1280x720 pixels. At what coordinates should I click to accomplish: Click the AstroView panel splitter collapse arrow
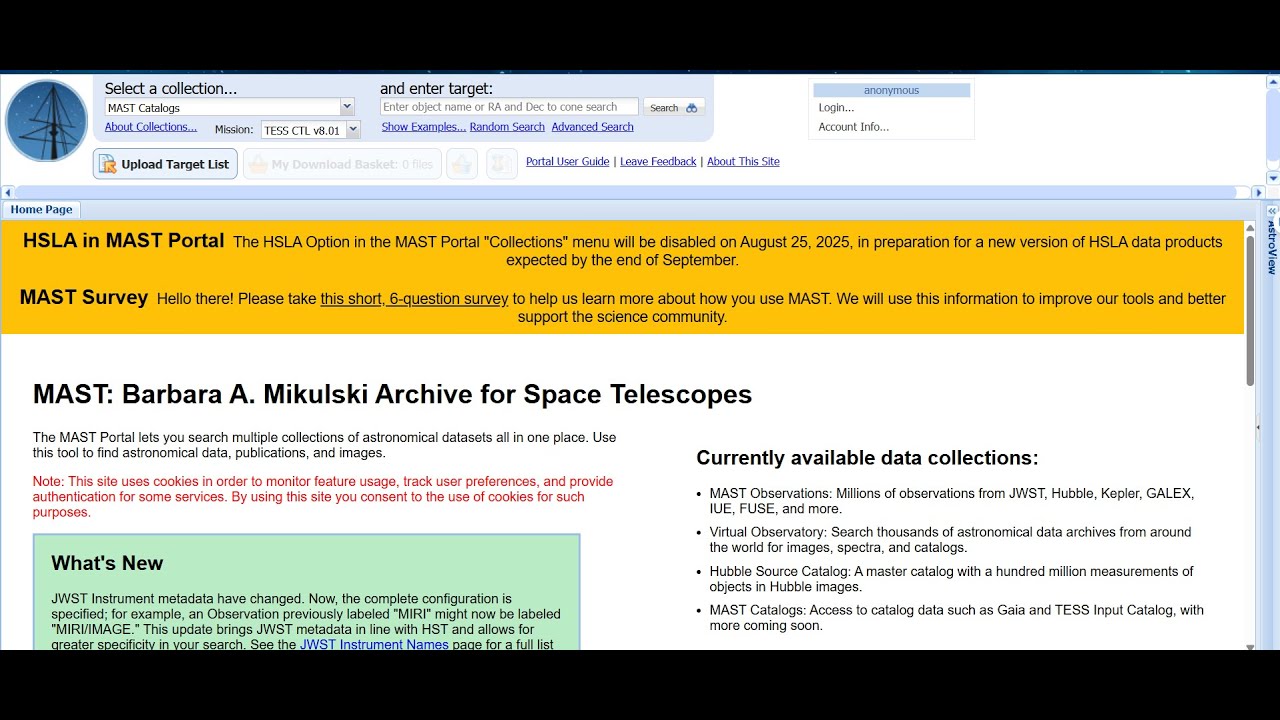pyautogui.click(x=1258, y=427)
